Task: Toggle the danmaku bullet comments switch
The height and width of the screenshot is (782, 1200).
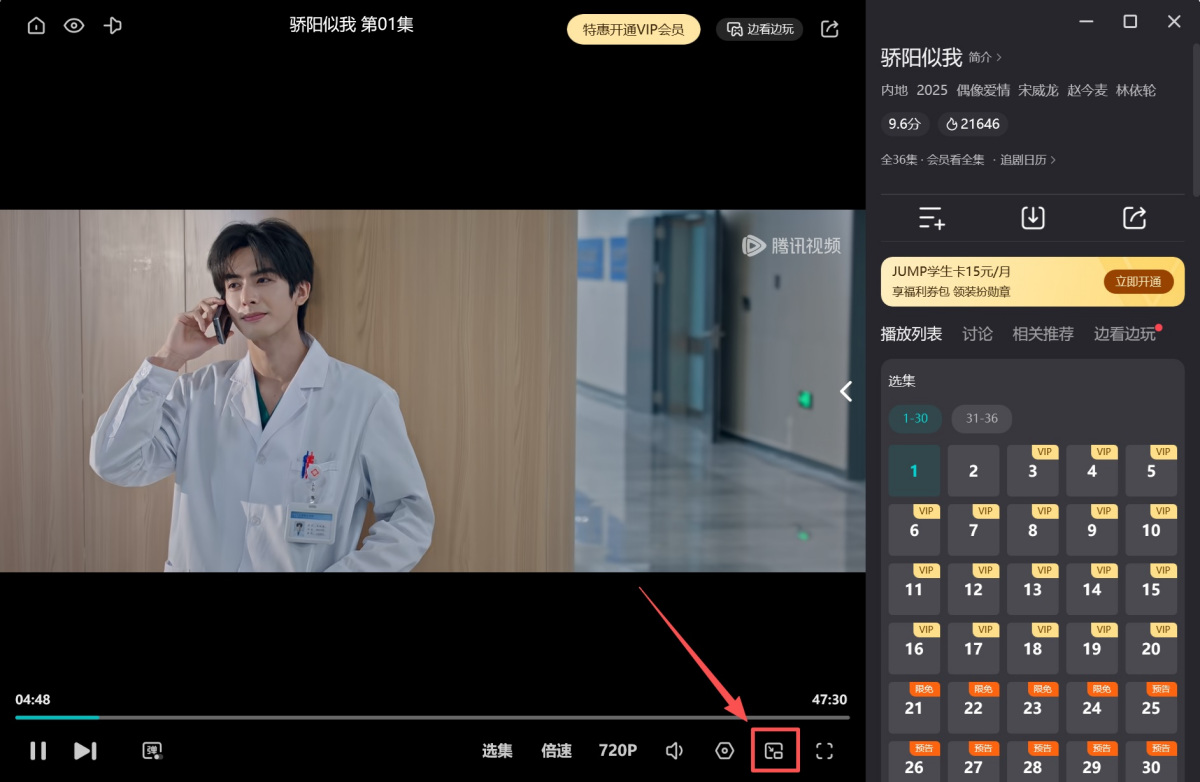Action: 152,750
